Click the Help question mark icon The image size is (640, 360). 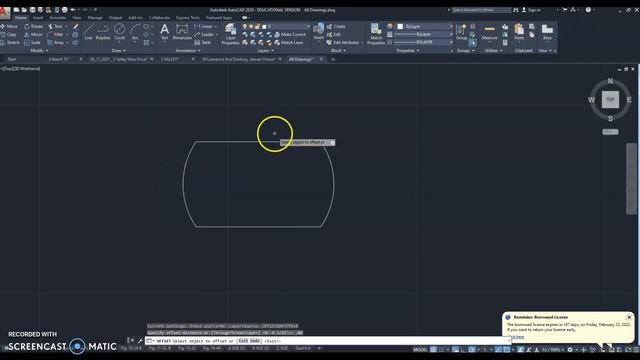pos(588,10)
